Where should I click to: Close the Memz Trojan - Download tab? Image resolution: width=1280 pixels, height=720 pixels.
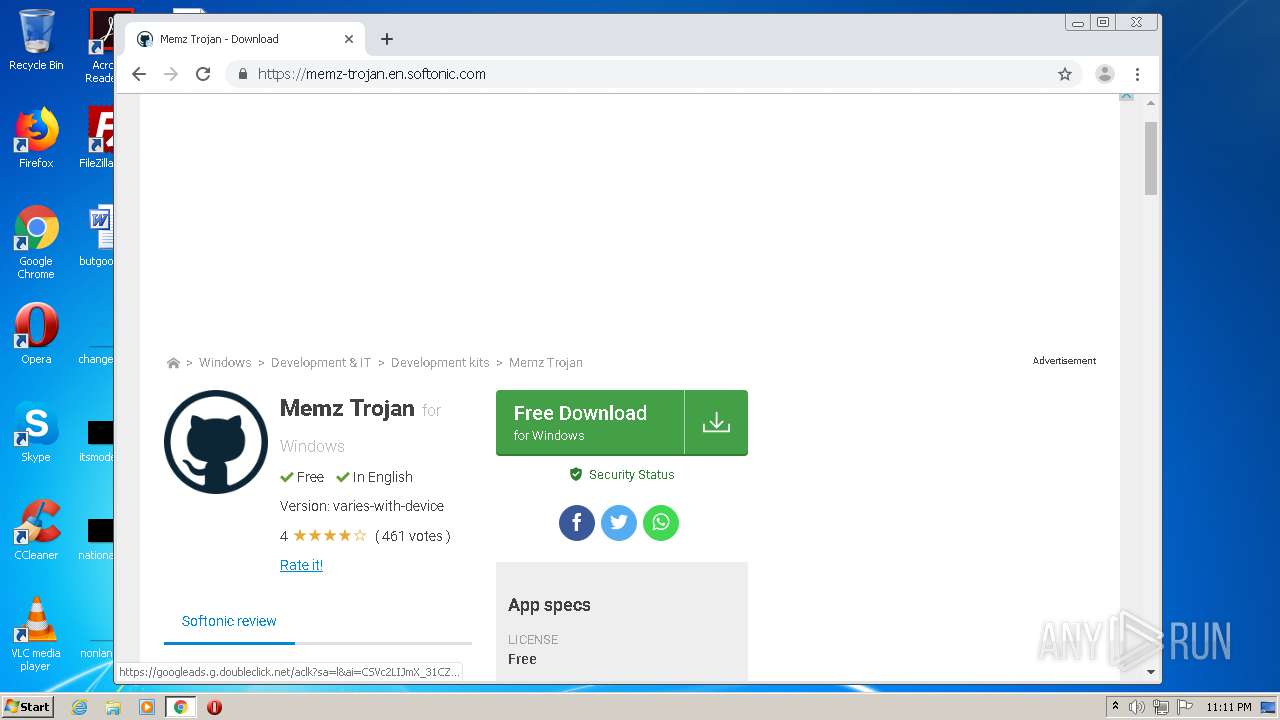(349, 39)
